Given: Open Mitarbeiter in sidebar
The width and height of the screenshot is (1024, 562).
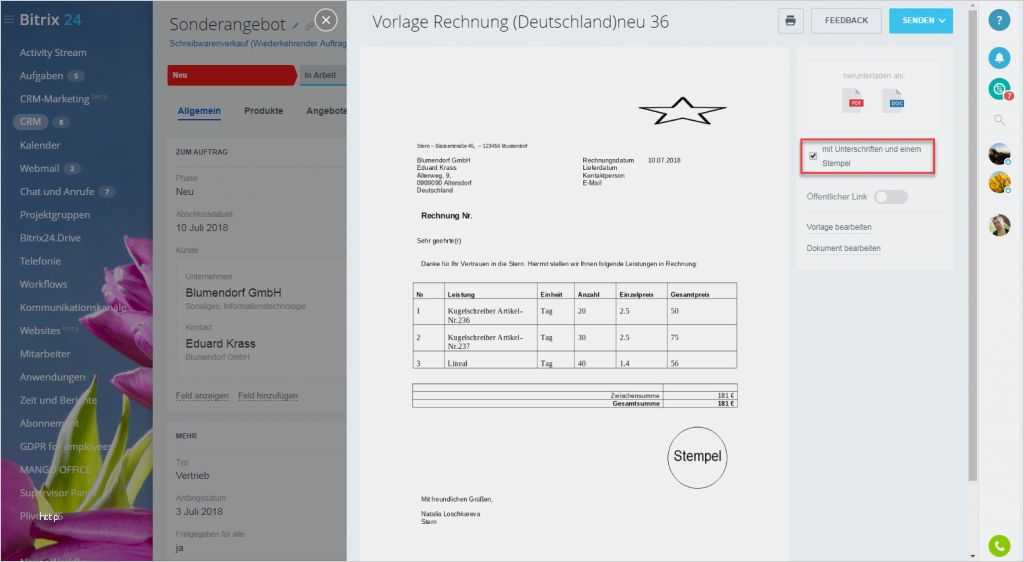Looking at the screenshot, I should [x=45, y=354].
